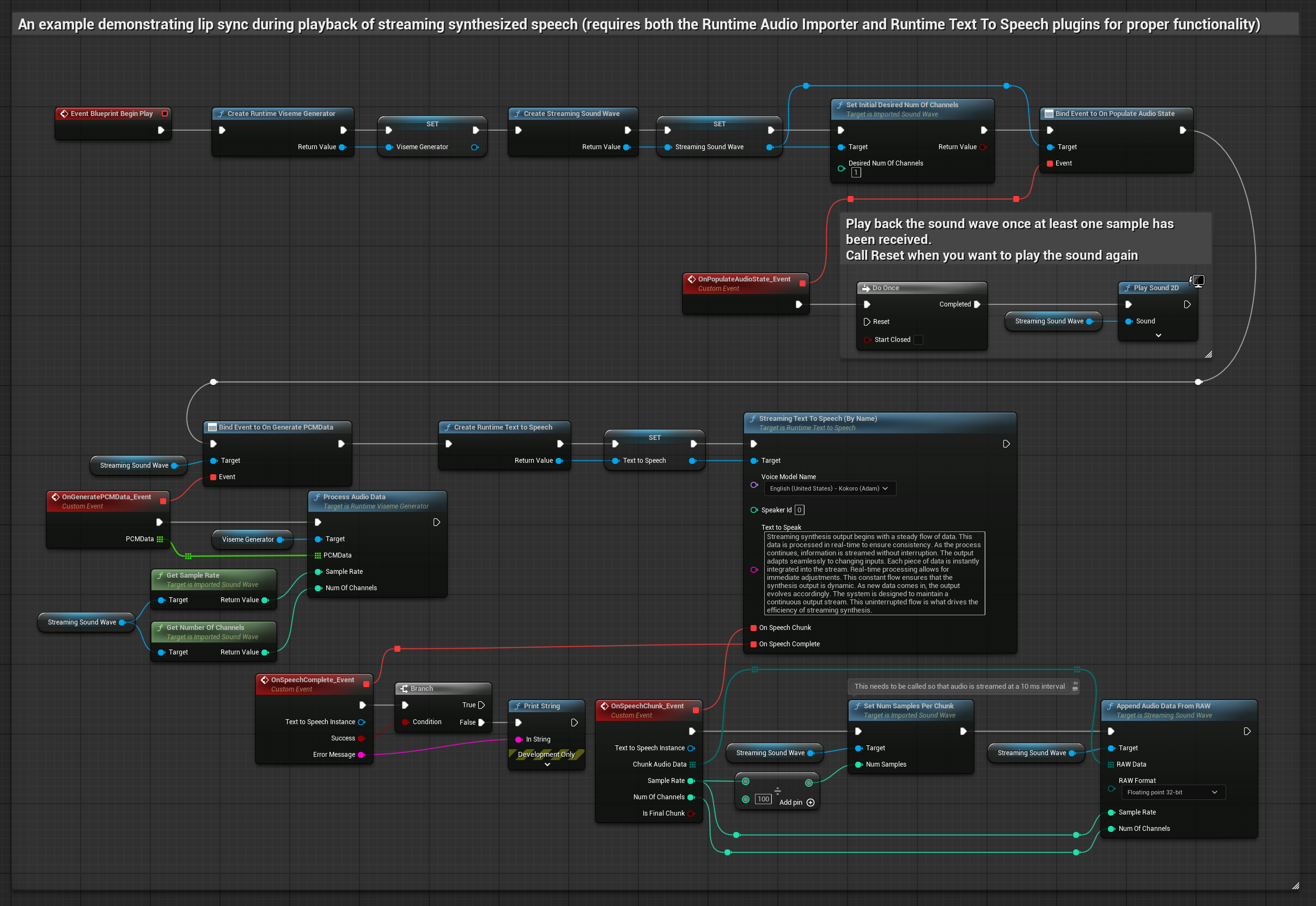Open the Voice Model Name dropdown
1316x906 pixels.
click(x=830, y=489)
